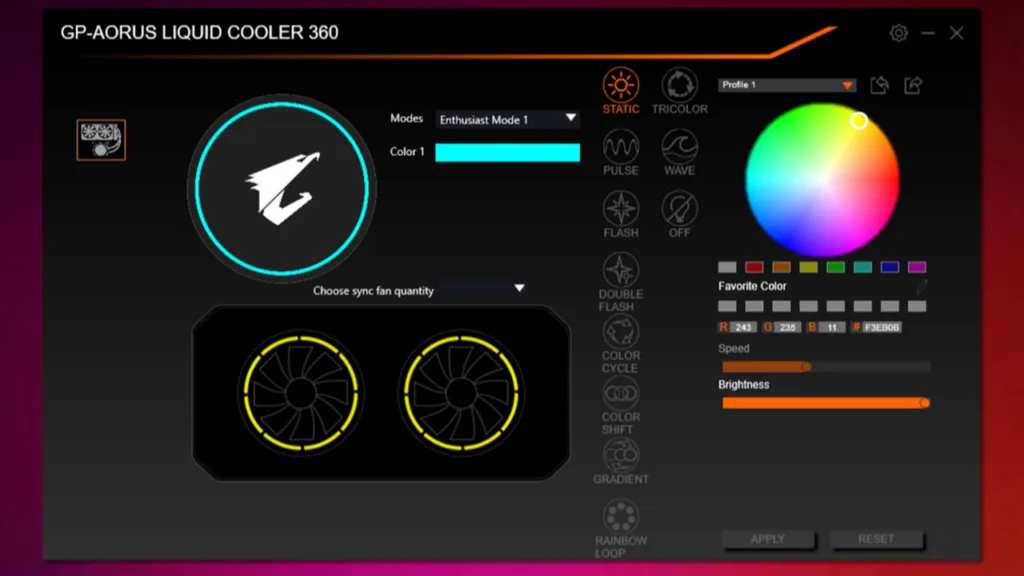Click the edit favorite color pencil icon
The image size is (1024, 576).
tap(921, 286)
